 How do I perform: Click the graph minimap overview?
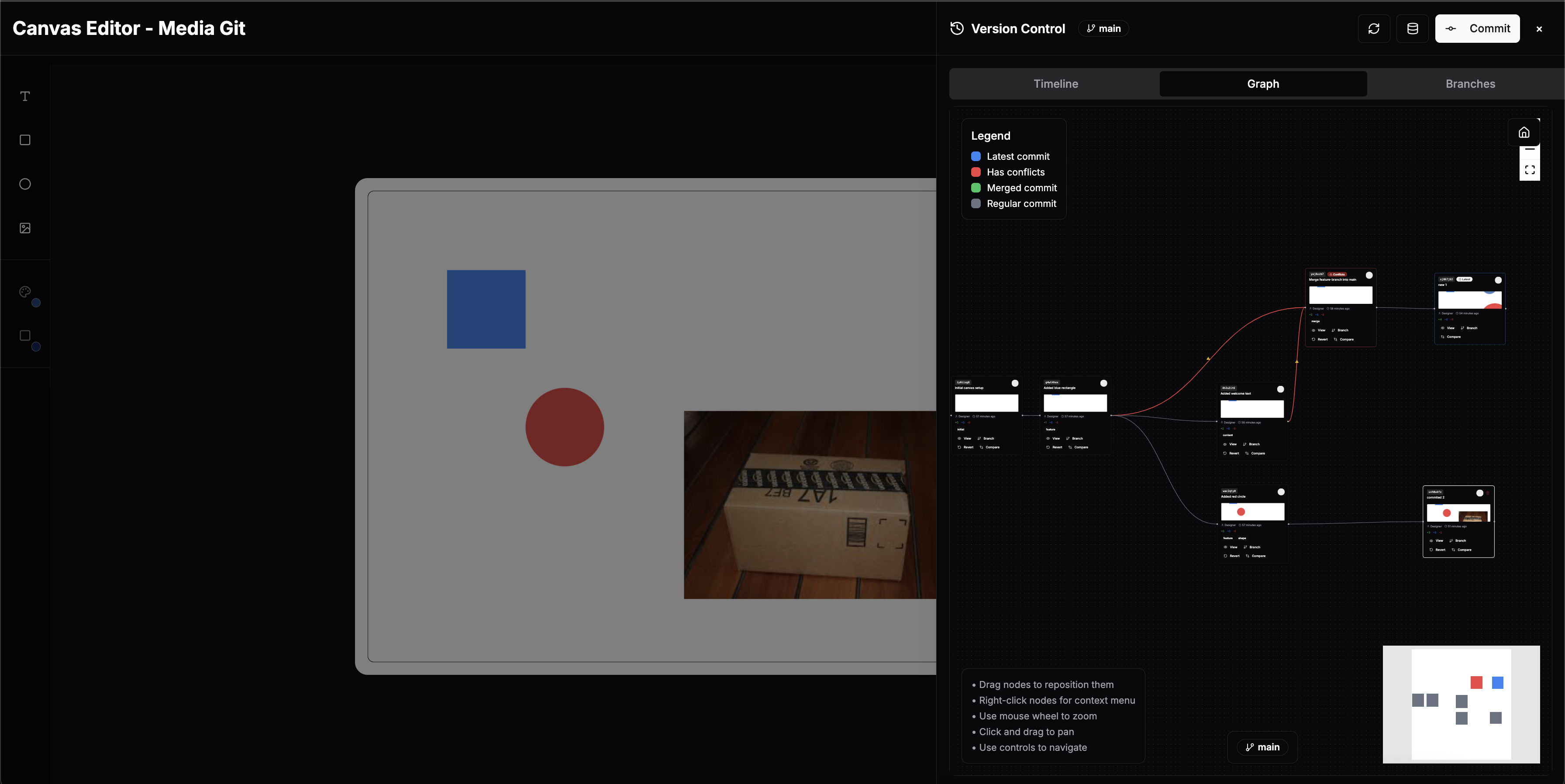(1461, 704)
